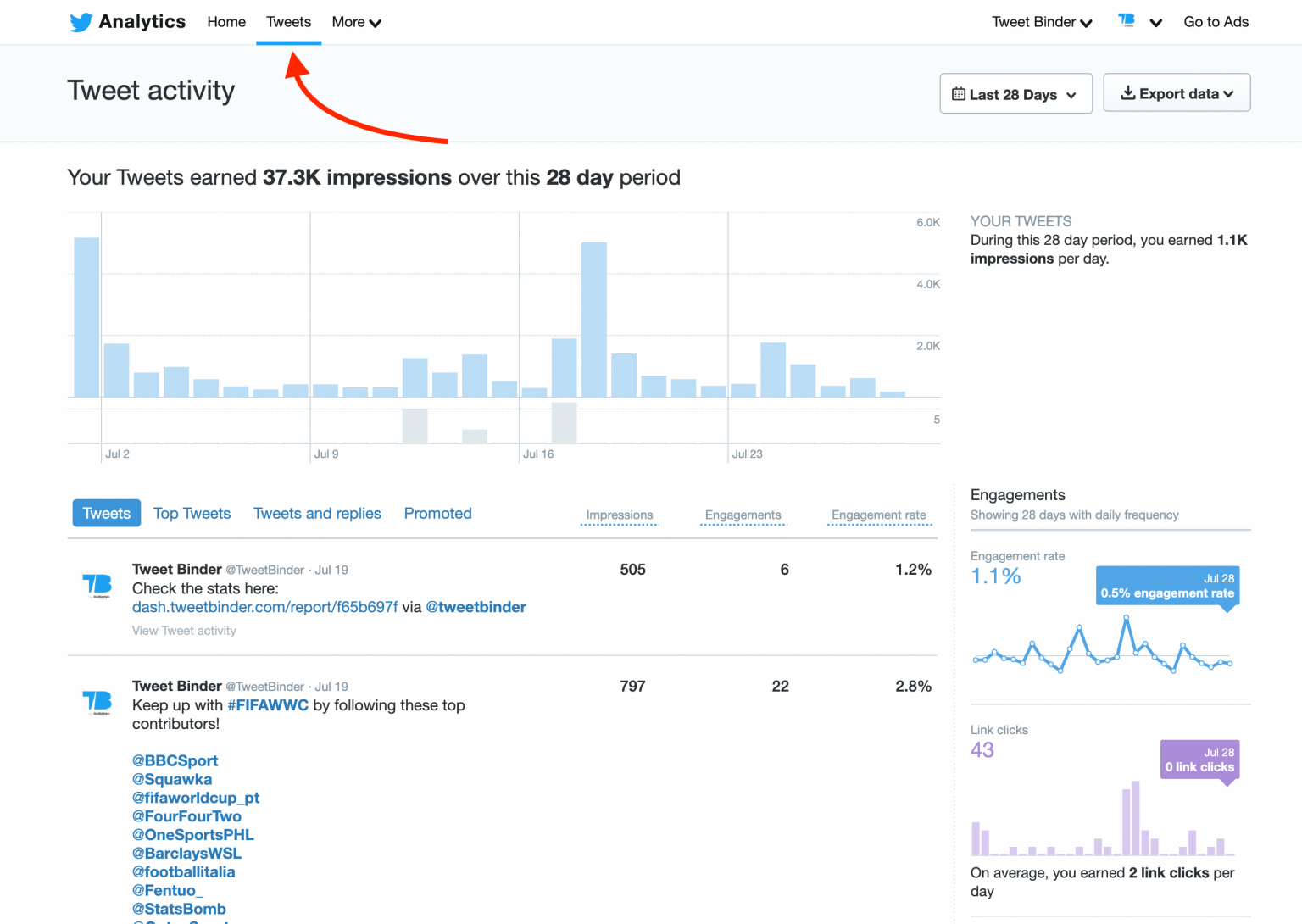Open the More navigation dropdown
The width and height of the screenshot is (1302, 924).
355,22
